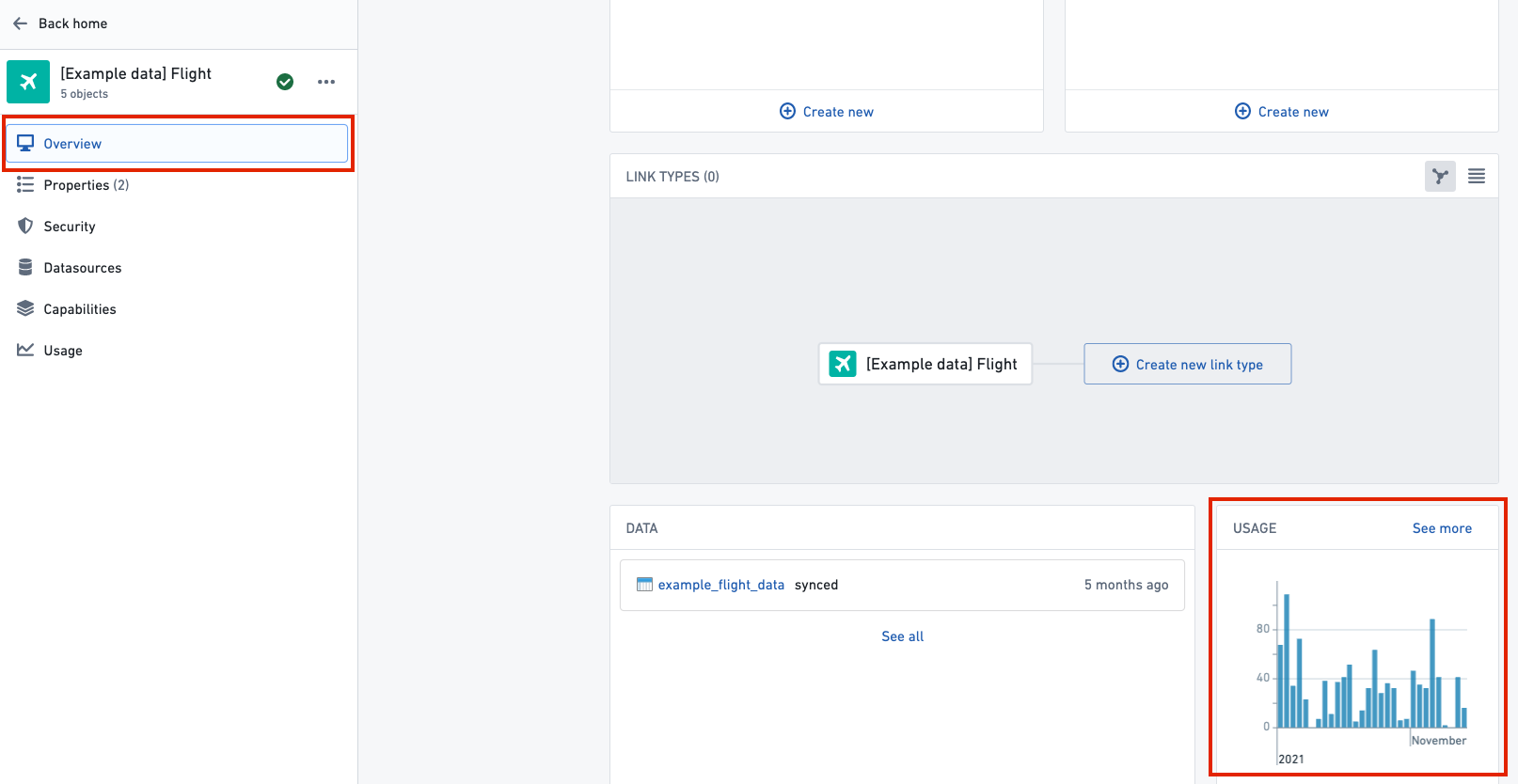The width and height of the screenshot is (1518, 784).
Task: Click the Back home arrow icon
Action: (x=21, y=24)
